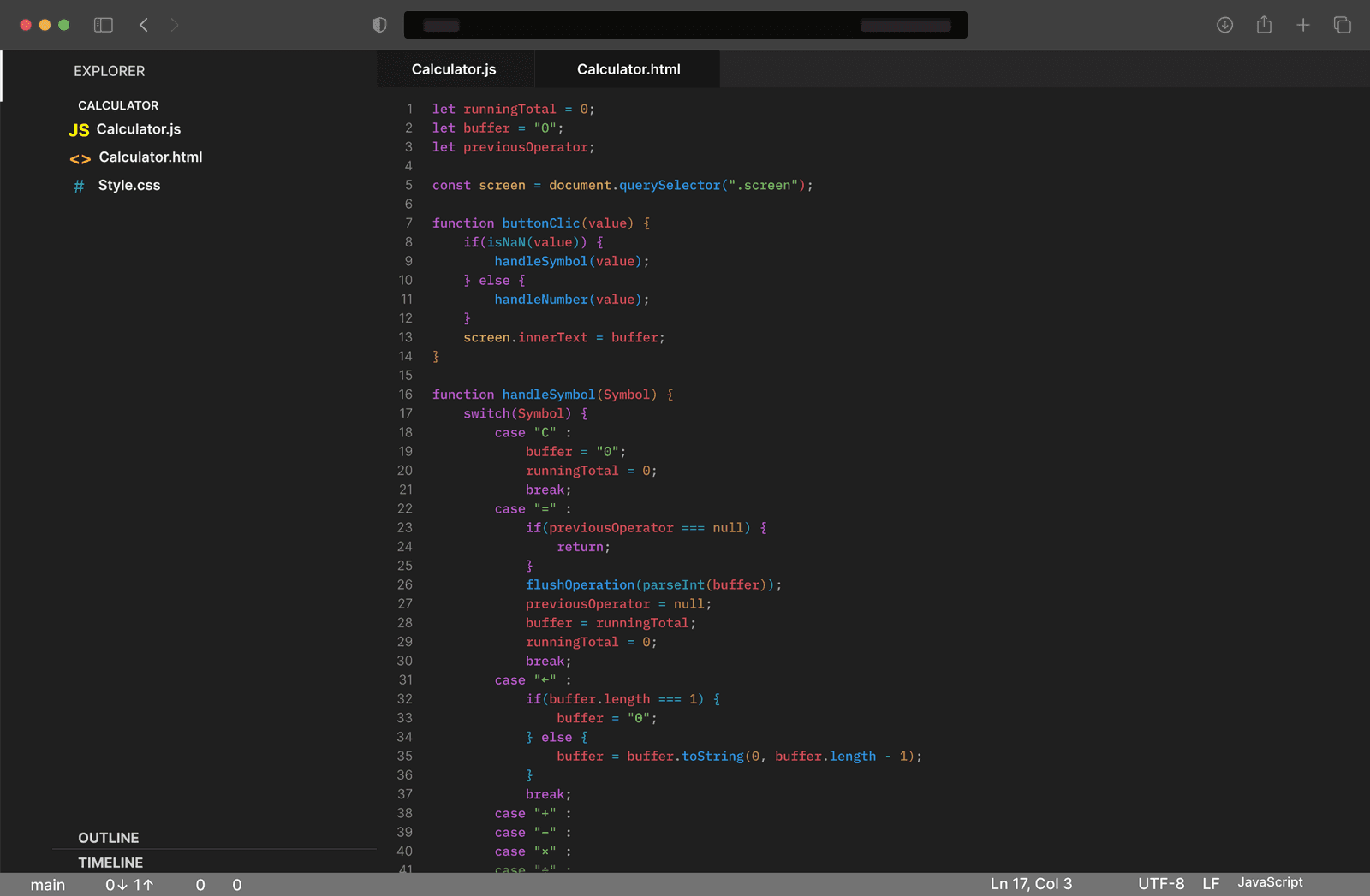1370x896 pixels.
Task: Select the Calculator.js editor tab
Action: (x=454, y=69)
